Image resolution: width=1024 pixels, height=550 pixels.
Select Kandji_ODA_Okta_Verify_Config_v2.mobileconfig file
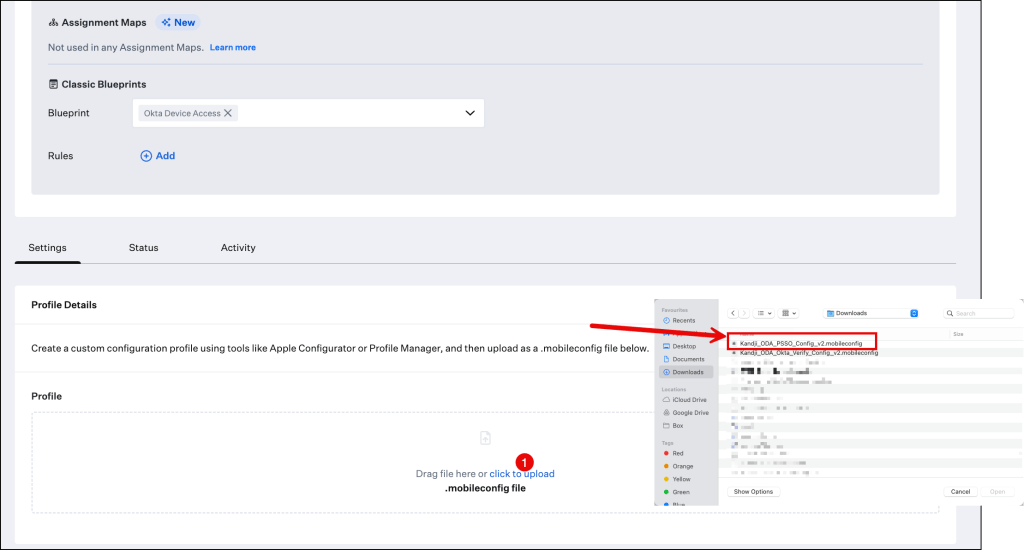click(x=808, y=353)
